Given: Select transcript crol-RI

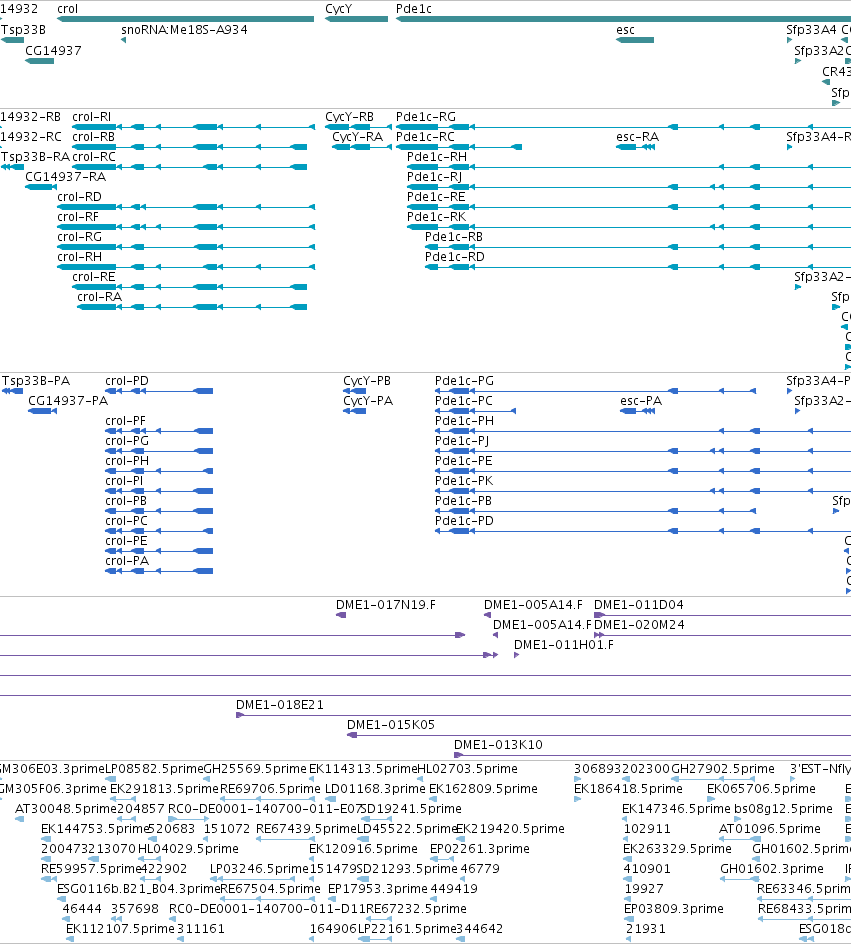Looking at the screenshot, I should tap(194, 127).
